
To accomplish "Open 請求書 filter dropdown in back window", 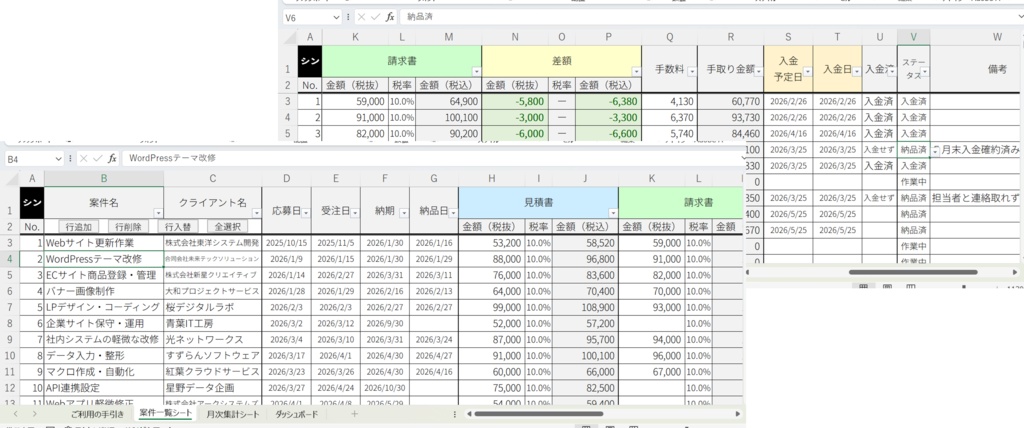I will [476, 71].
